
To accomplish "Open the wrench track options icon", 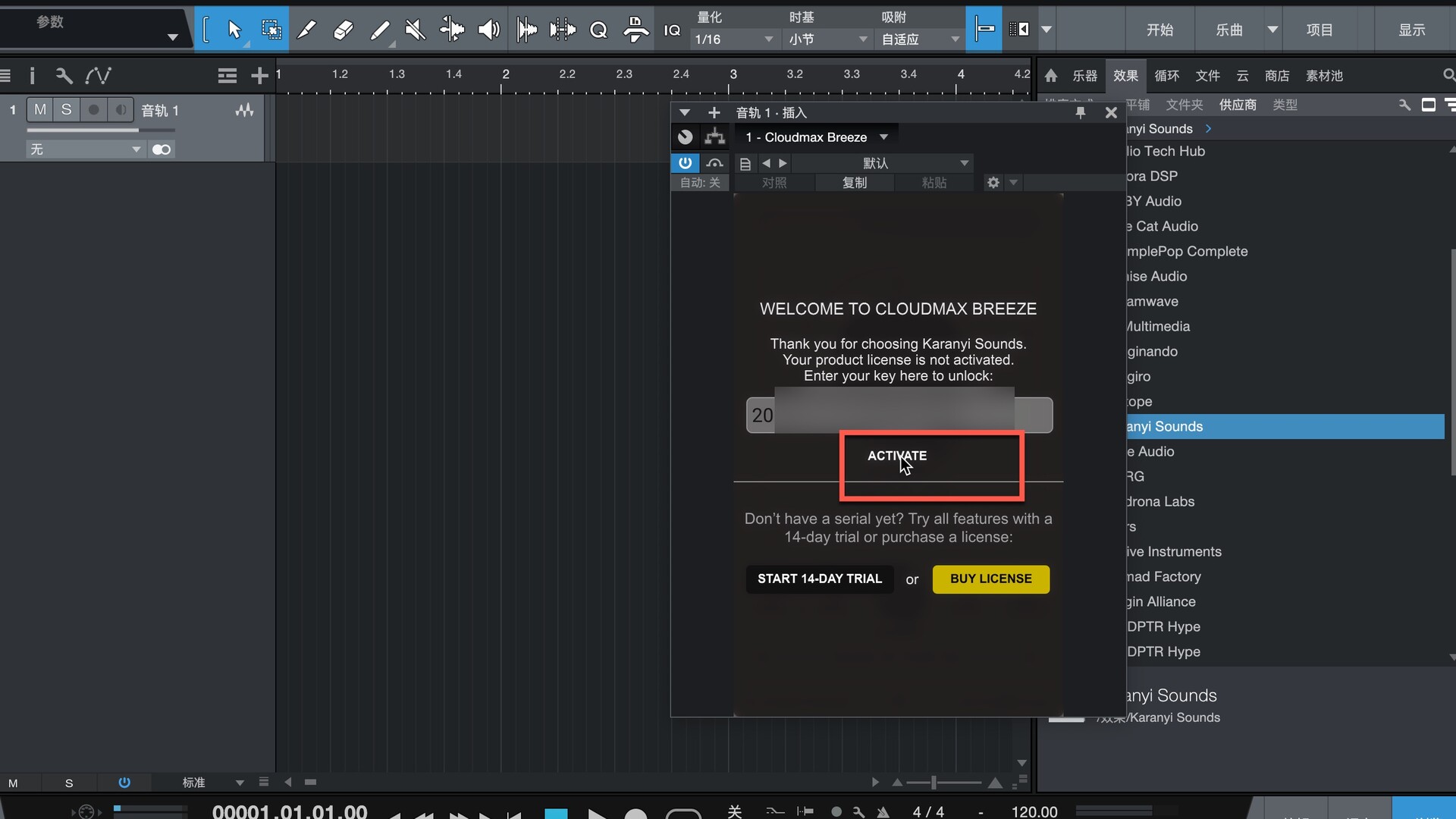I will tap(64, 75).
